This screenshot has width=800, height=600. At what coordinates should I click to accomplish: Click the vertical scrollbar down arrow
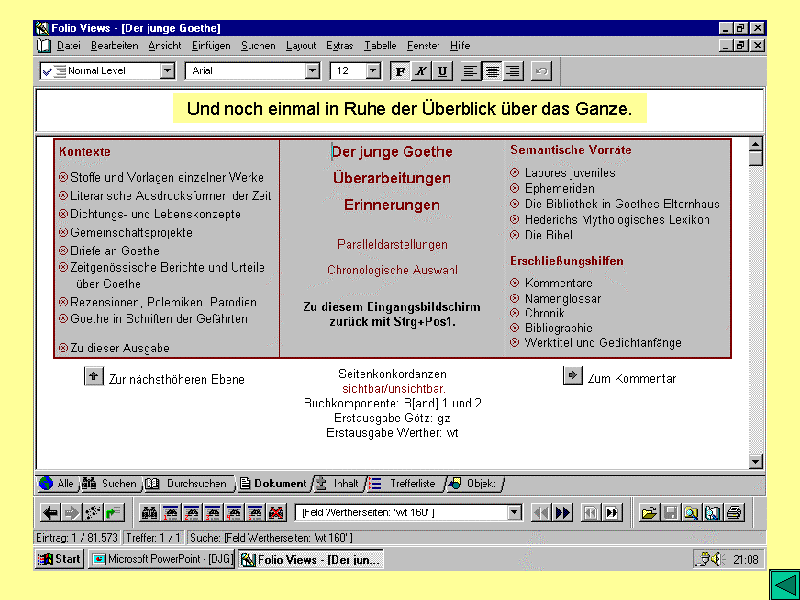point(756,461)
